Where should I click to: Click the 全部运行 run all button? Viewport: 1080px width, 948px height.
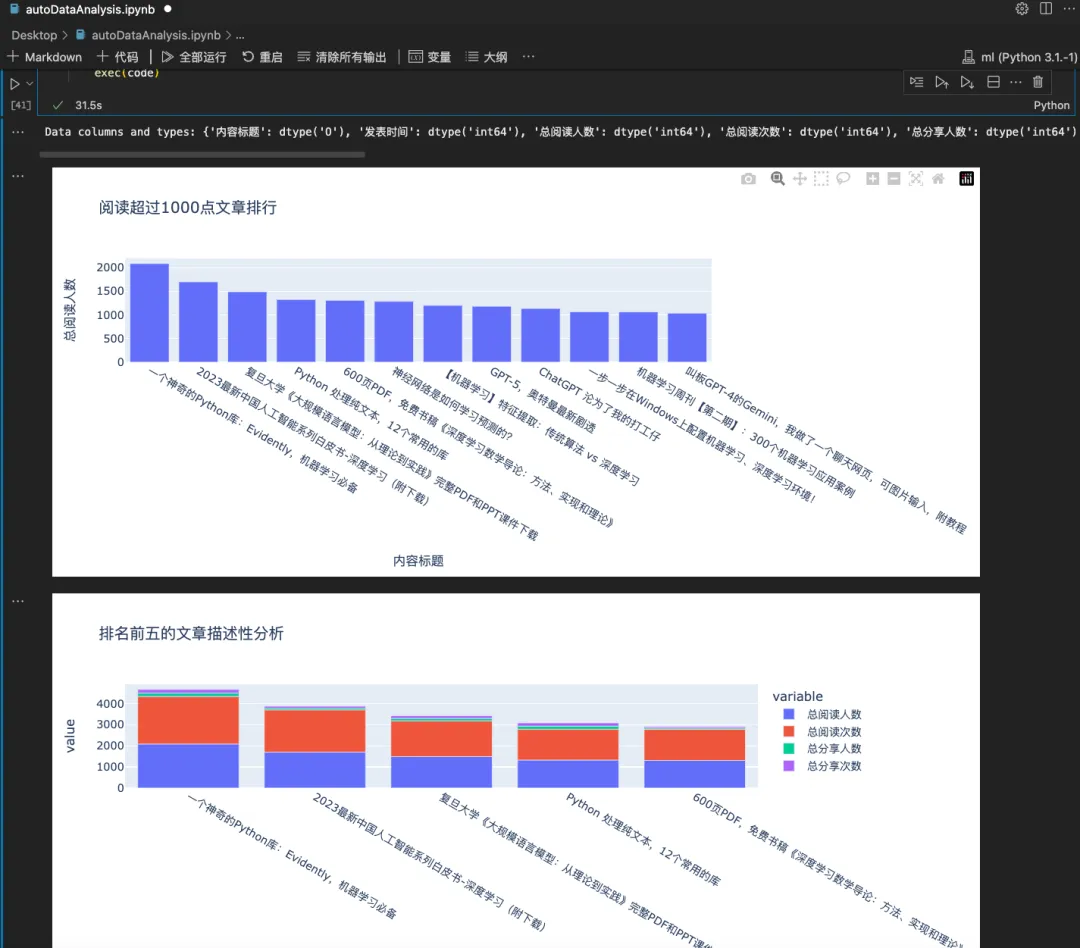pos(194,57)
